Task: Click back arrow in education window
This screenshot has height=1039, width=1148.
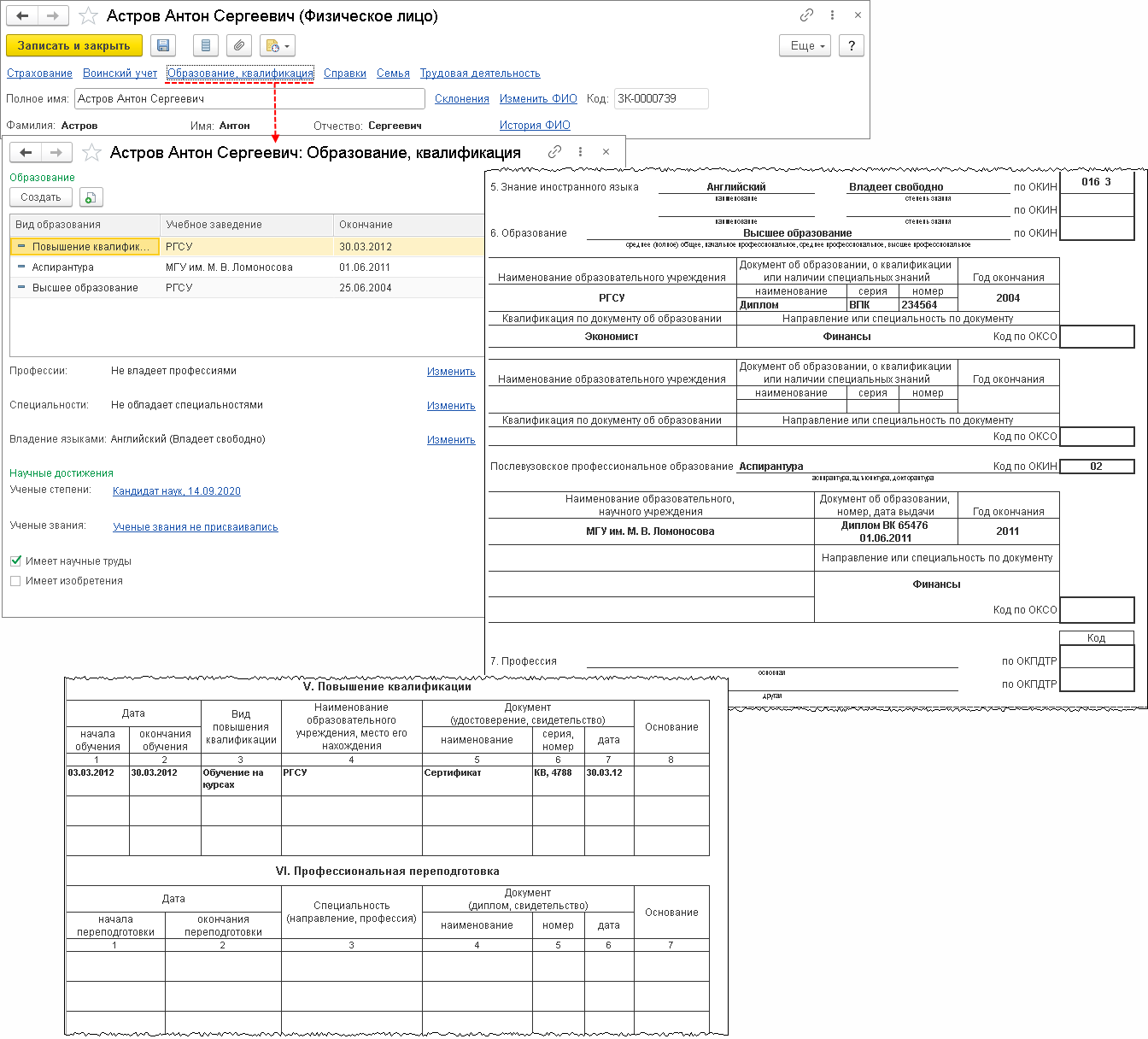Action: tap(26, 152)
